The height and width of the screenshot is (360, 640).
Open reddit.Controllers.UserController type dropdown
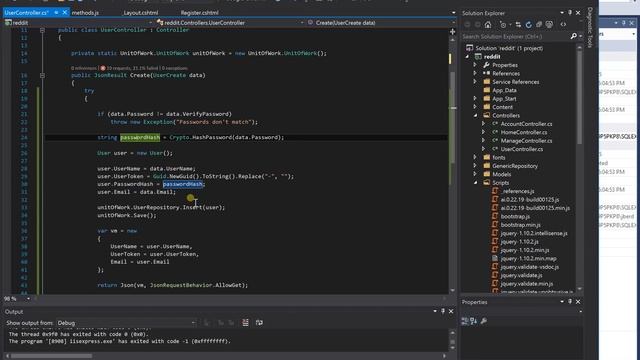302,23
